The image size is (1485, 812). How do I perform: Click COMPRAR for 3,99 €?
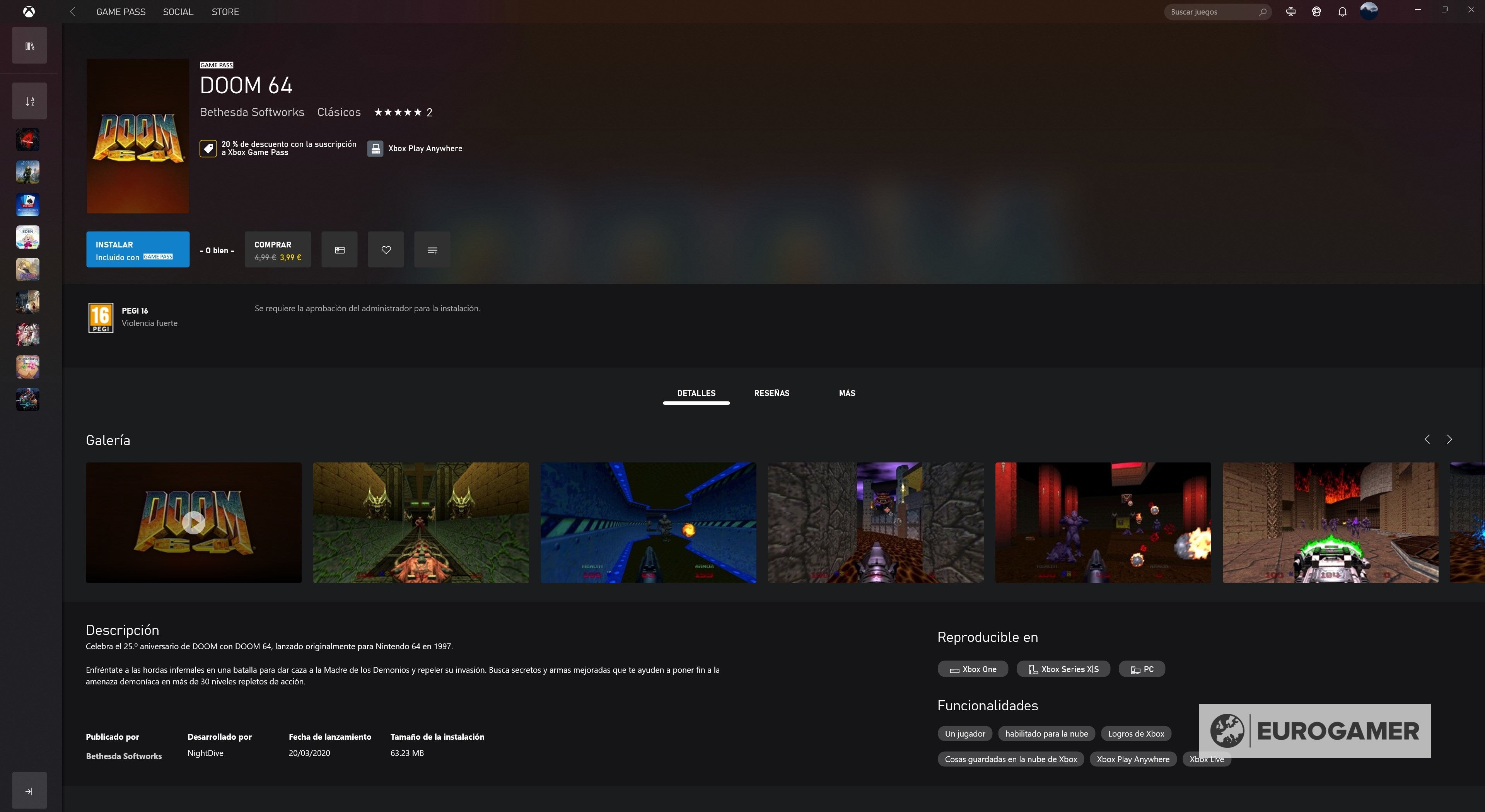coord(278,249)
